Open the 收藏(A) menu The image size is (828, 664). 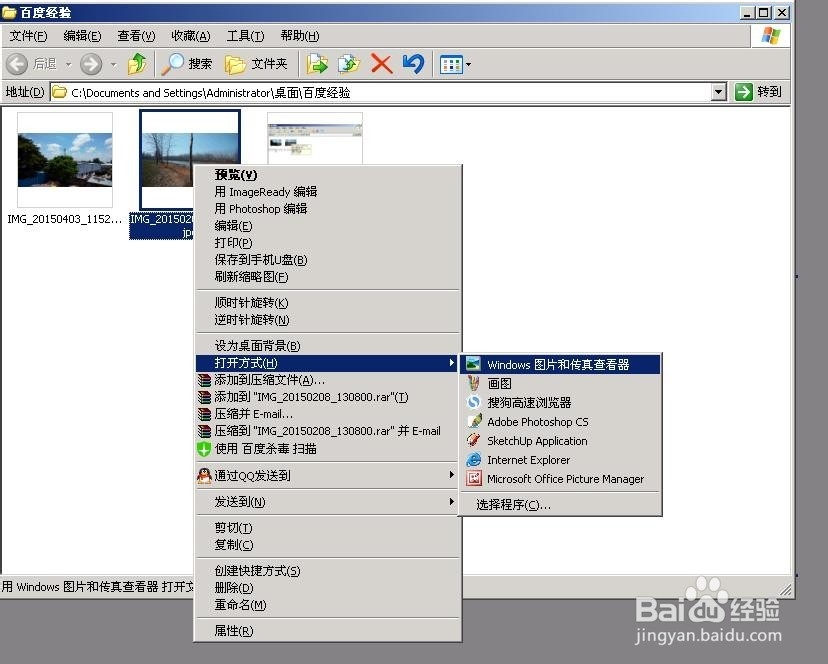click(191, 36)
